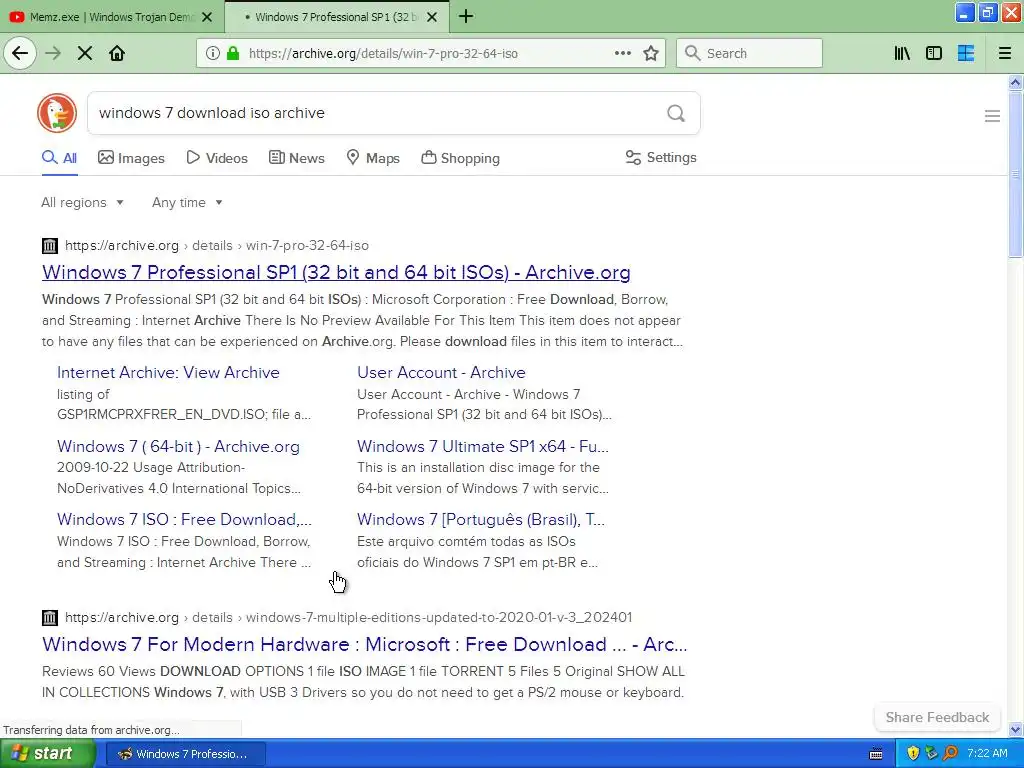1024x768 pixels.
Task: Click the Share Feedback button
Action: (937, 717)
